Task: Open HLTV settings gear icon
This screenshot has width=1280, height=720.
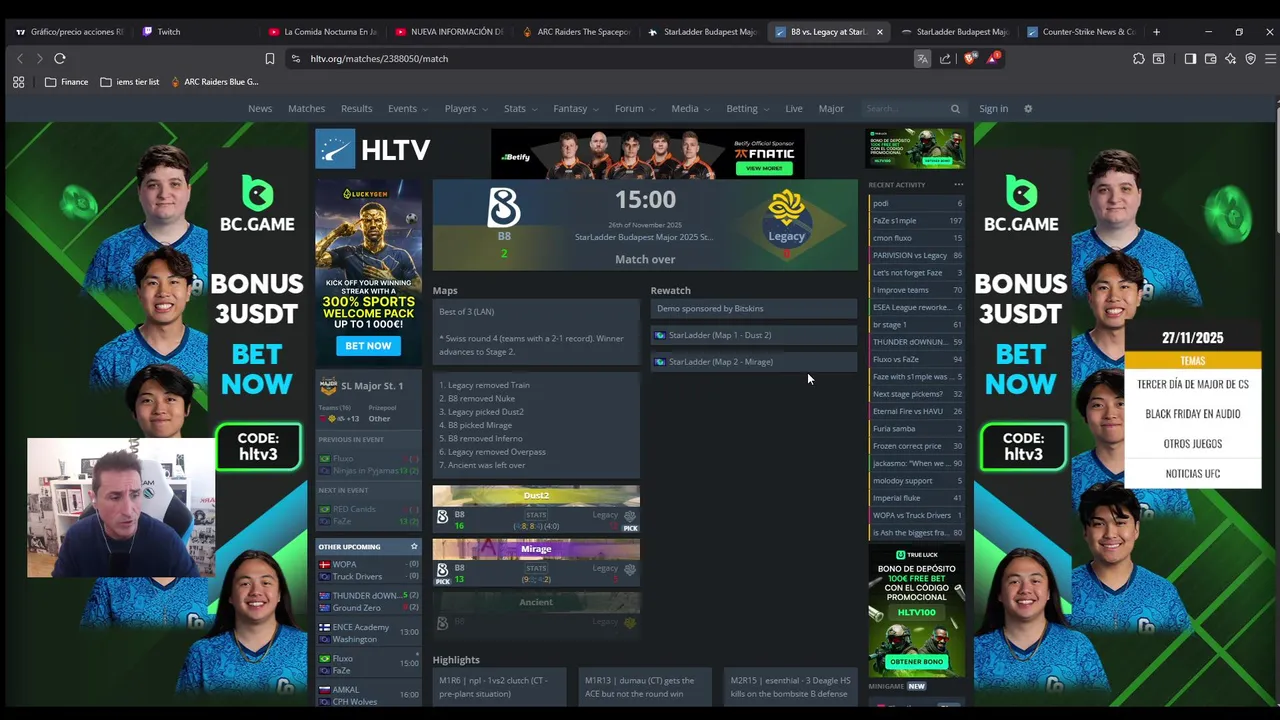Action: point(1027,109)
